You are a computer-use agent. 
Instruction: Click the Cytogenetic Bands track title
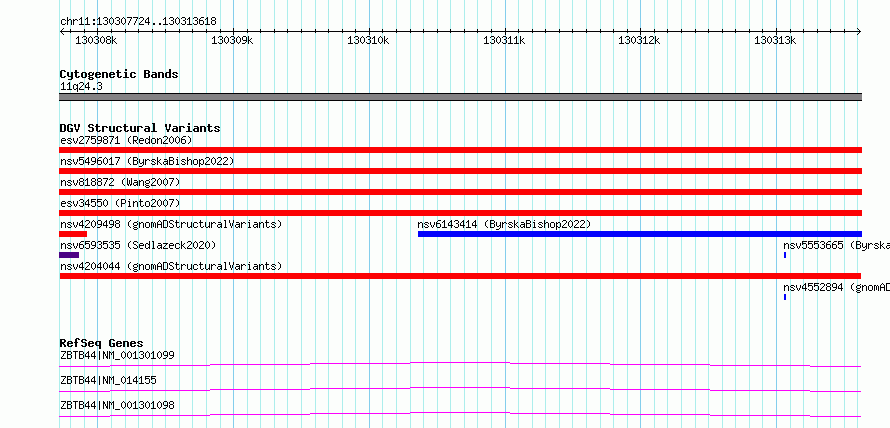(x=119, y=74)
